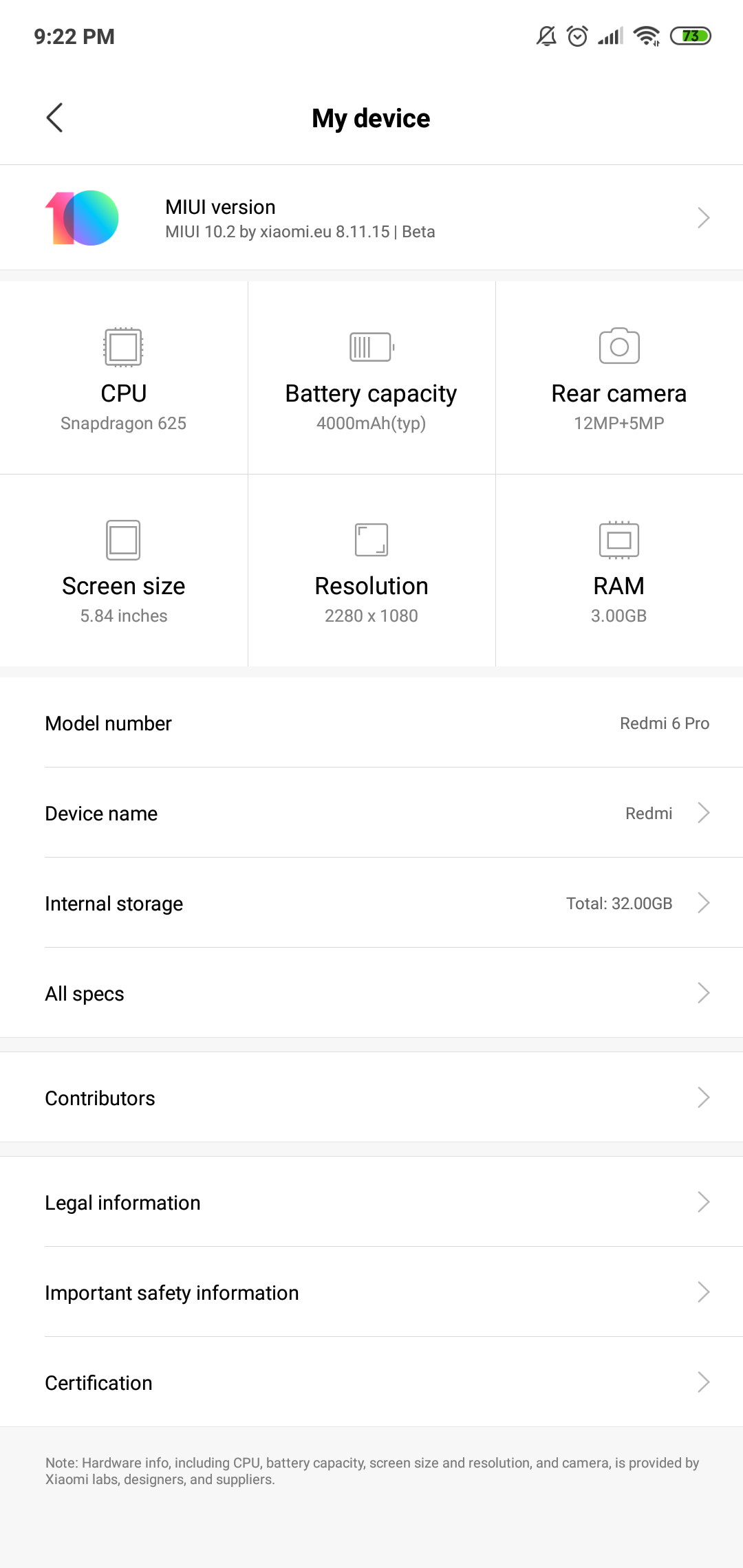
Task: Open the Contributors entry
Action: pos(371,1098)
